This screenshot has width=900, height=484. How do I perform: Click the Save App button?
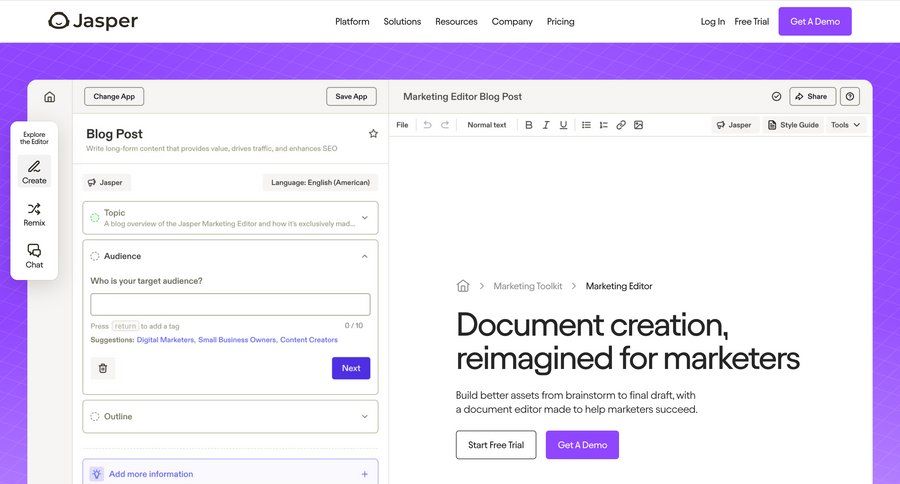pyautogui.click(x=351, y=96)
